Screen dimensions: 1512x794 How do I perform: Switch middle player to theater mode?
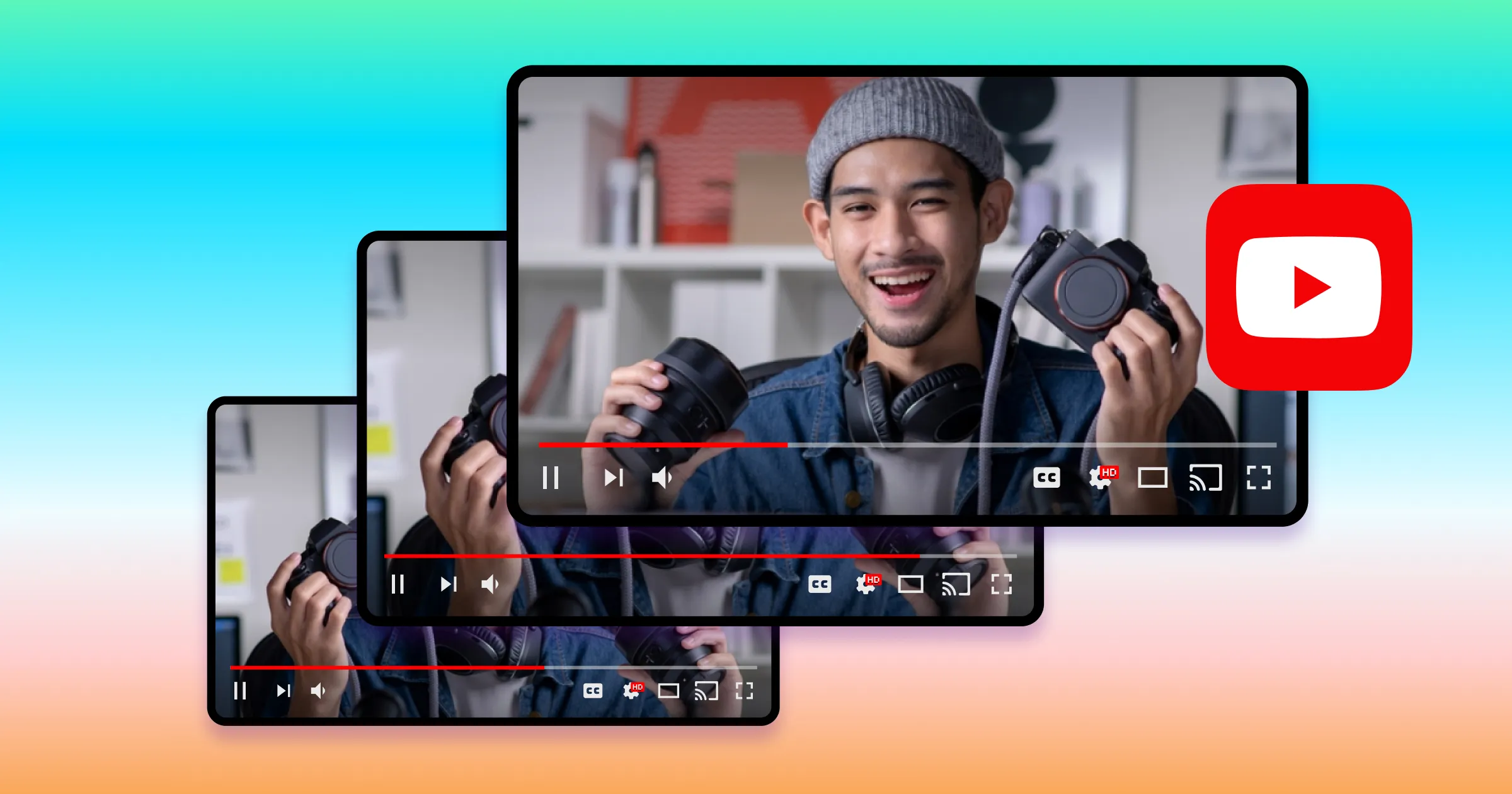point(910,584)
